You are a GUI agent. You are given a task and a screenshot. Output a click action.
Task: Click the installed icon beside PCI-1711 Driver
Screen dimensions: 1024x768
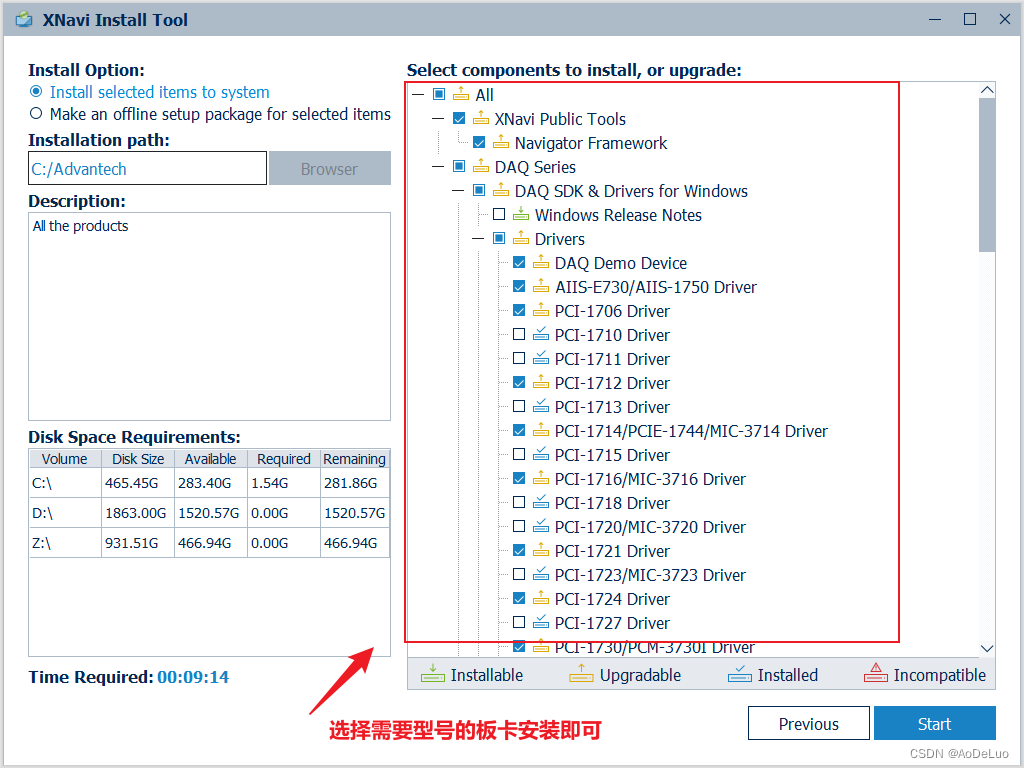coord(541,359)
